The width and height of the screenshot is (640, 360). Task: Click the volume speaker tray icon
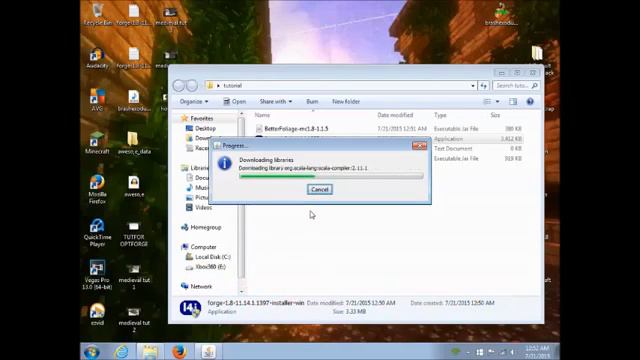[512, 352]
